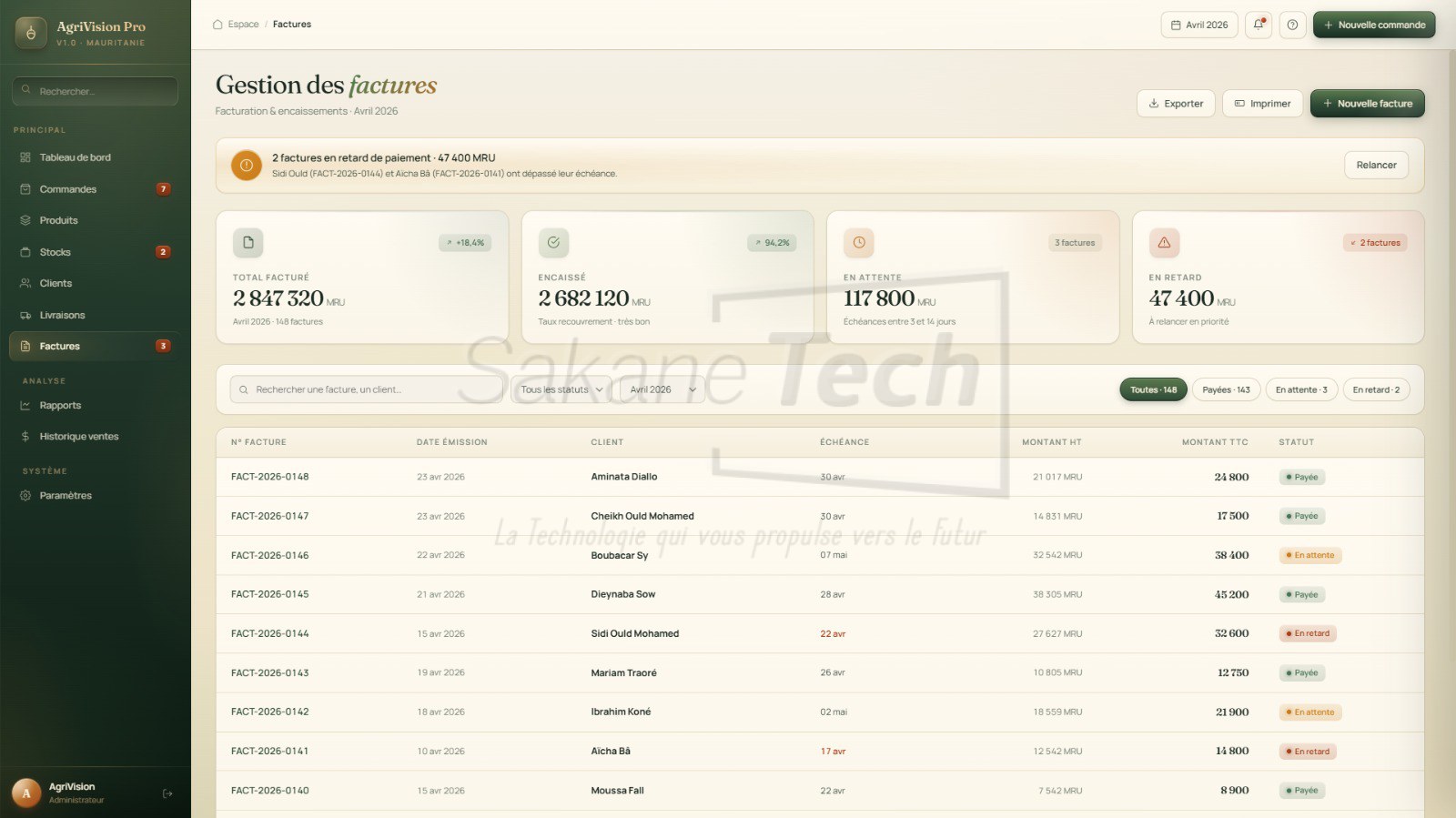Click the Commandes badge showing 7
Image resolution: width=1456 pixels, height=818 pixels.
click(163, 189)
